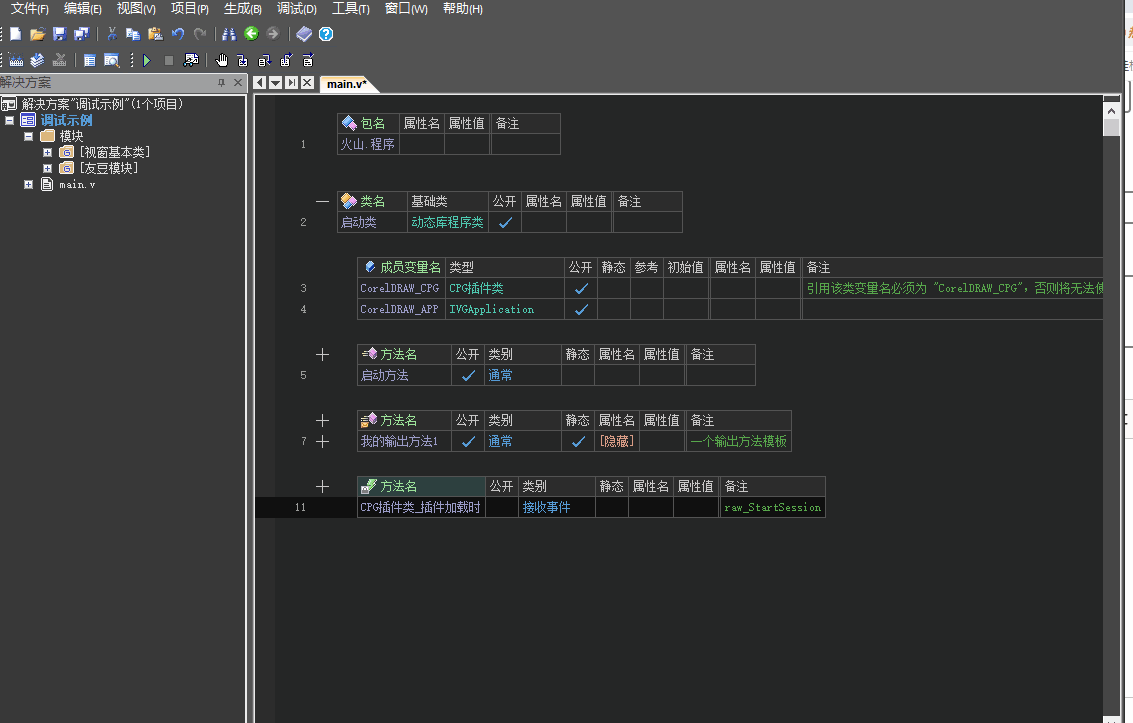
Task: Click the New file toolbar icon
Action: pos(15,34)
